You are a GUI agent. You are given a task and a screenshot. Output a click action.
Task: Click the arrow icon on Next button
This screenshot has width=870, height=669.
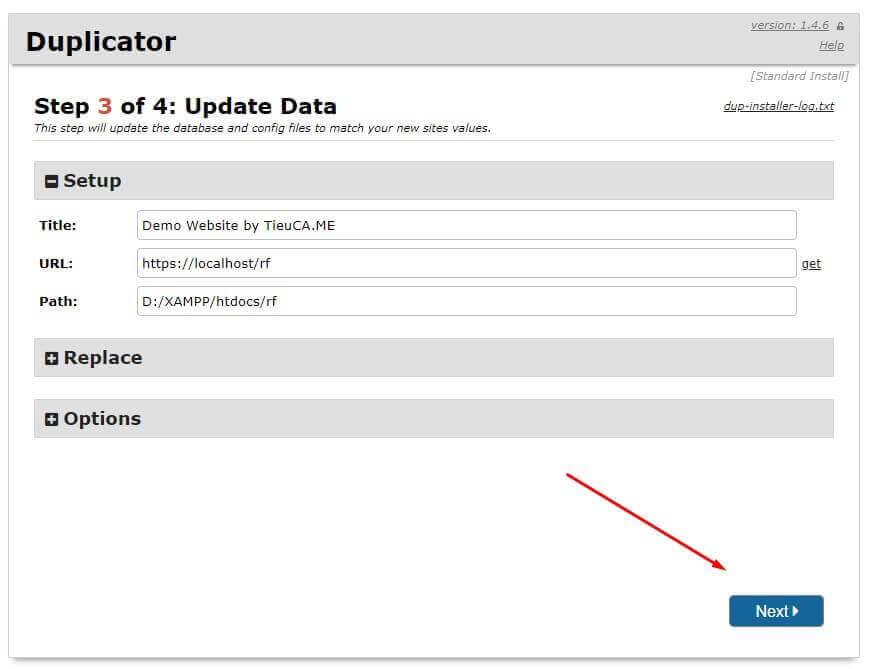tap(795, 611)
